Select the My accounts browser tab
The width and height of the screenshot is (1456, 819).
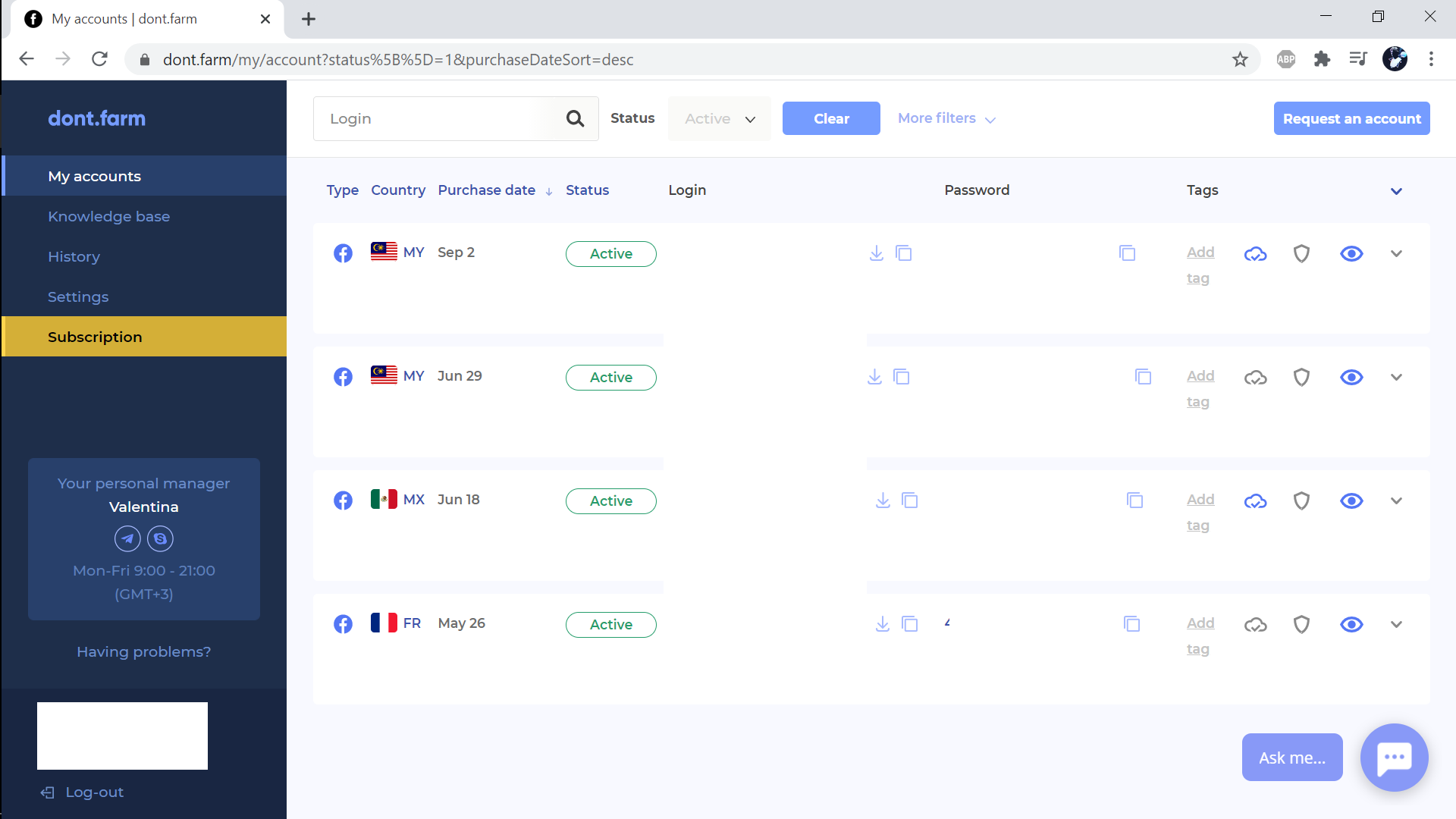click(147, 19)
